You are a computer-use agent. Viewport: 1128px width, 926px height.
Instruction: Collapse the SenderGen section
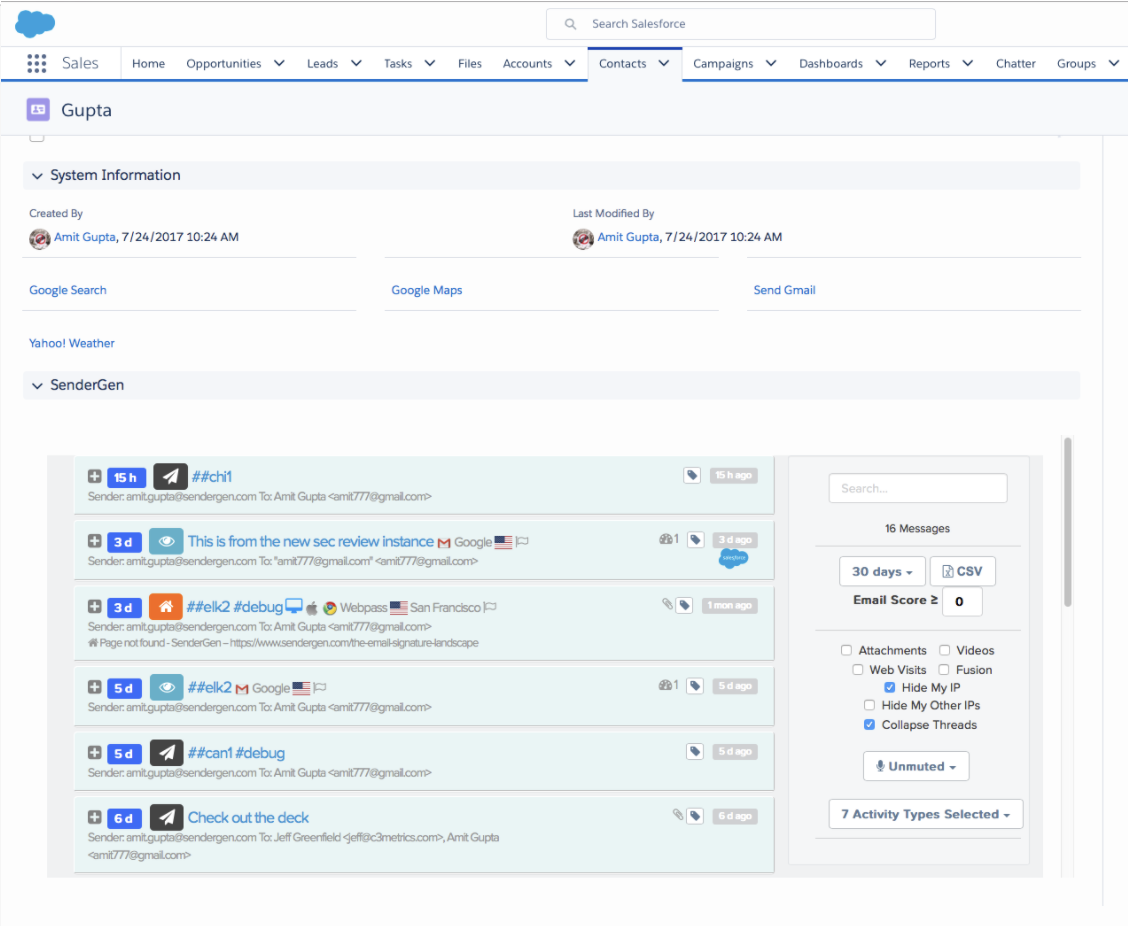click(x=37, y=386)
